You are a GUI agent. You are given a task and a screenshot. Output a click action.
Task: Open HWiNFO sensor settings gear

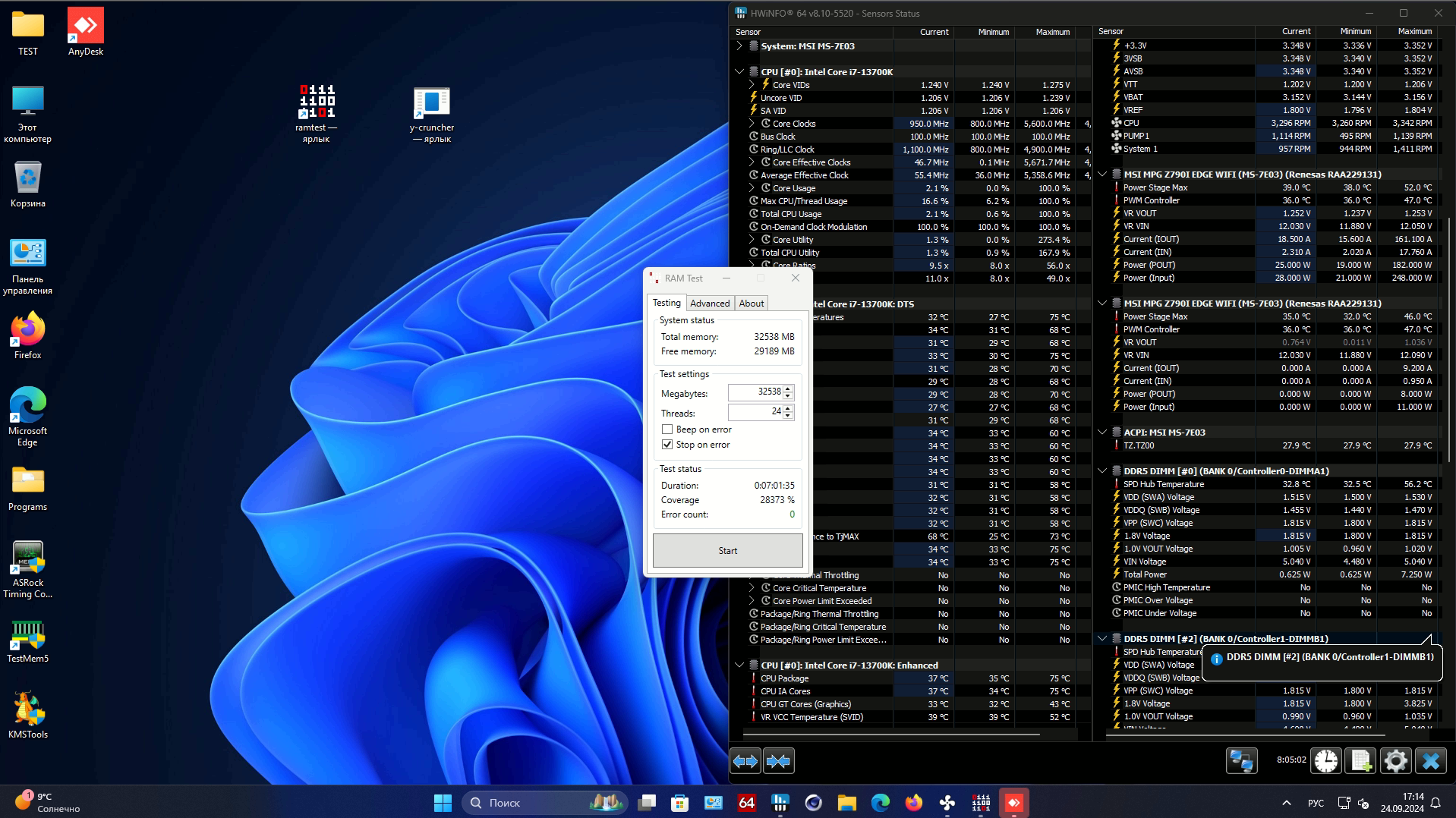click(1395, 760)
